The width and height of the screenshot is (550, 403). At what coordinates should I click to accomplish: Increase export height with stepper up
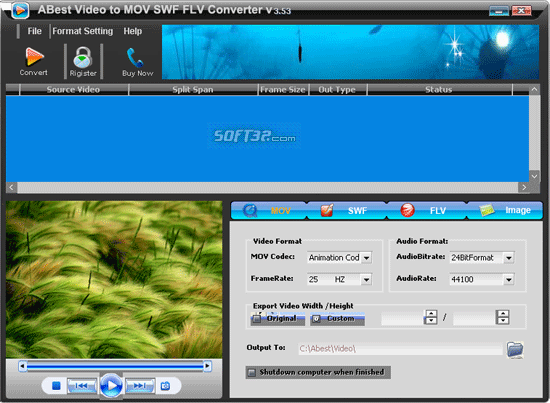click(x=503, y=314)
